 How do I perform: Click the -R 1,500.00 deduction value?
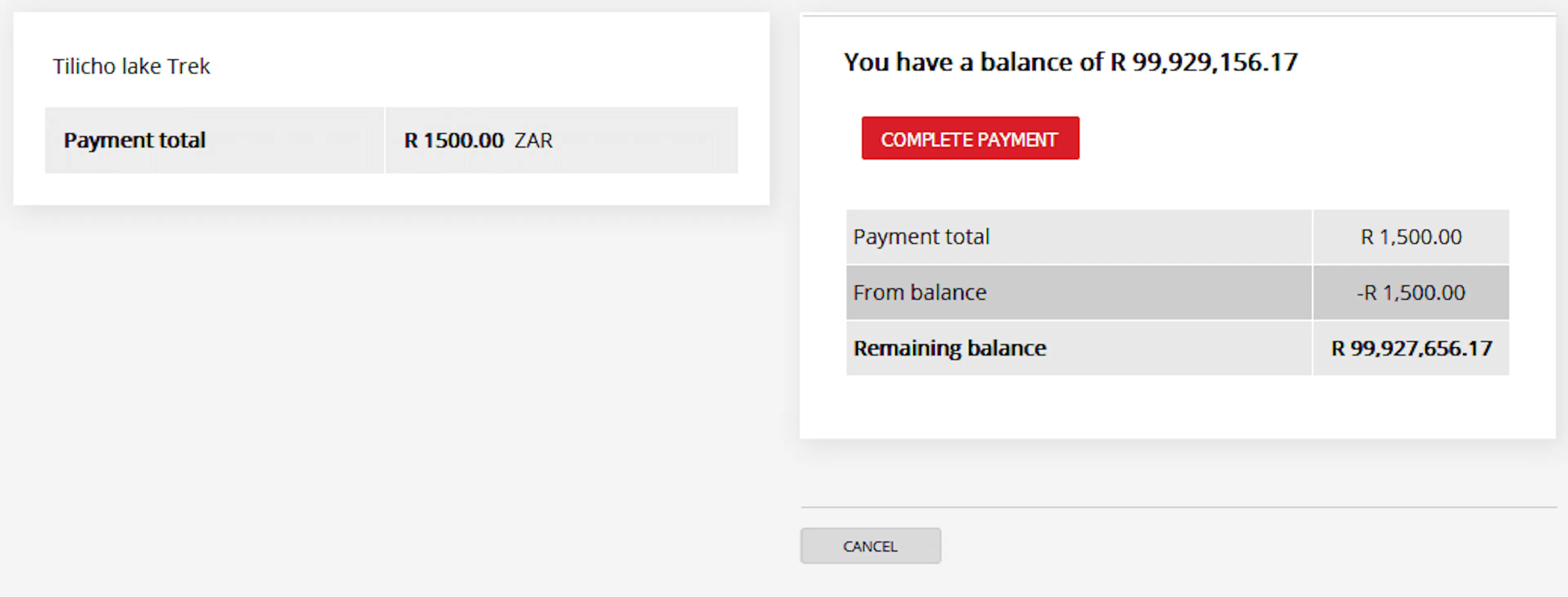(x=1411, y=293)
